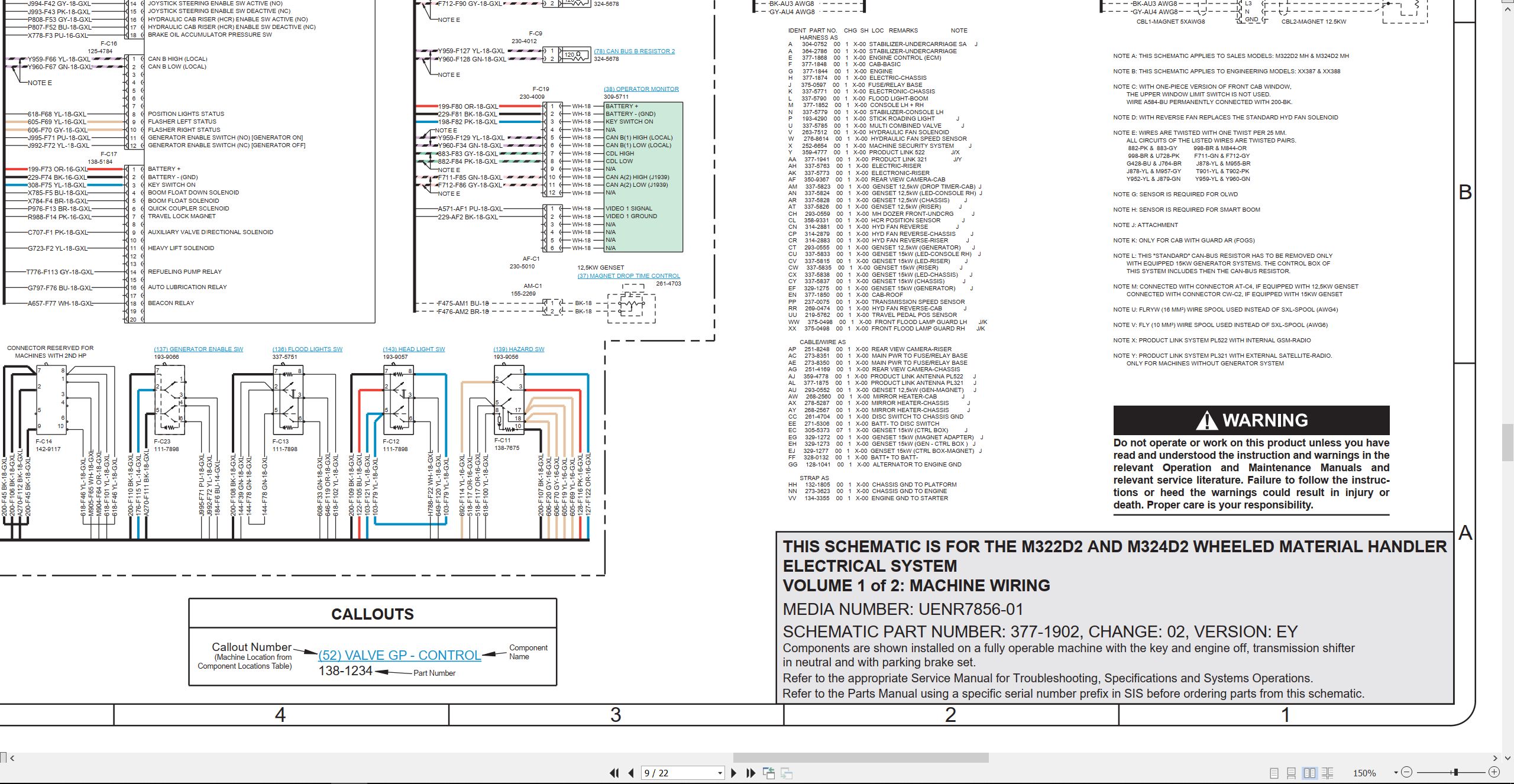Open the (136) FLOOD LIGHTS SW link
This screenshot has height=784, width=1514.
coord(308,349)
